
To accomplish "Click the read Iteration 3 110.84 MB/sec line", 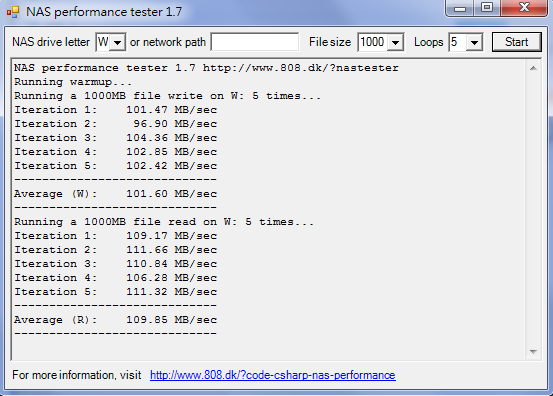I will pyautogui.click(x=115, y=264).
